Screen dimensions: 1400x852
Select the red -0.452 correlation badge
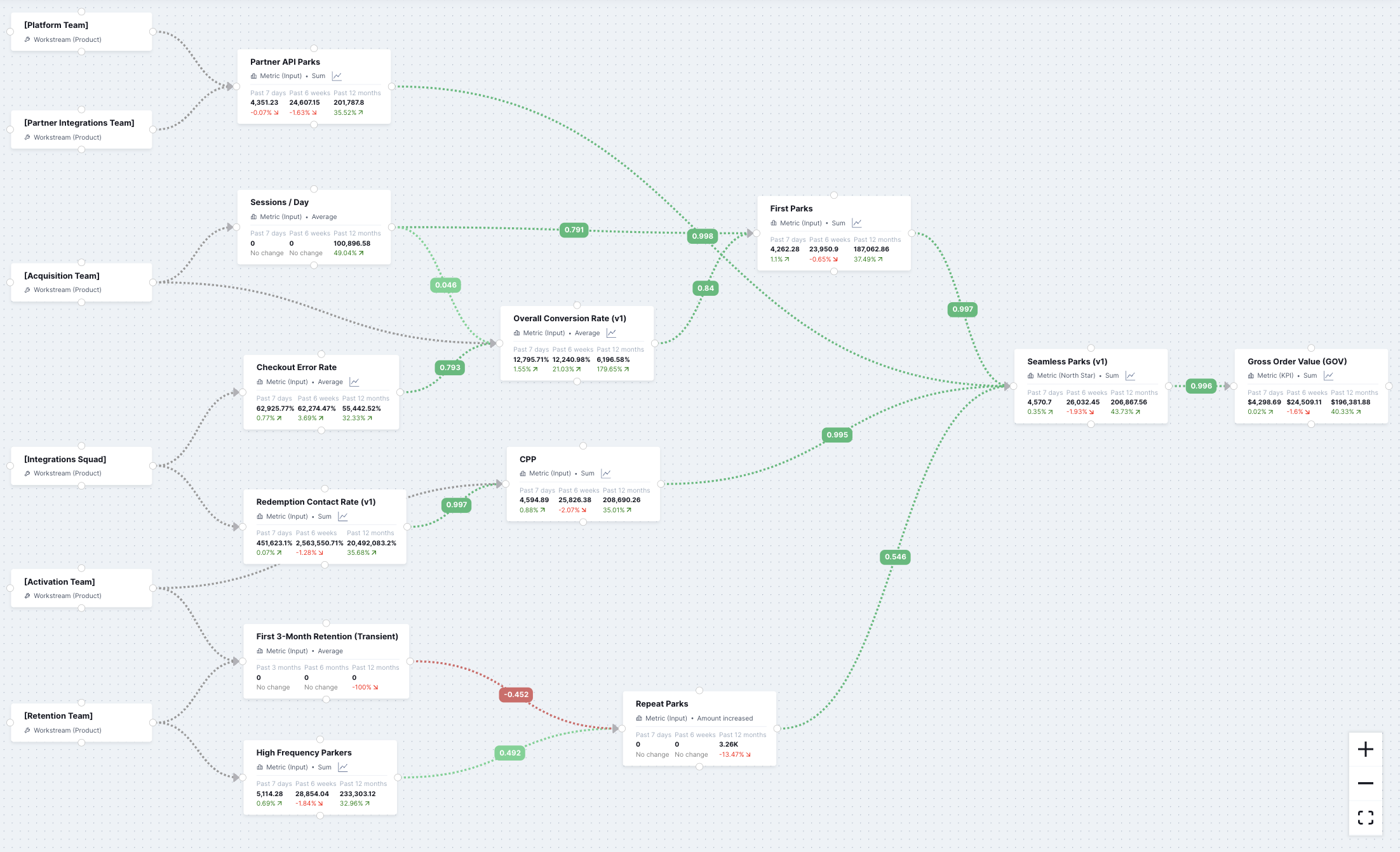tap(516, 695)
